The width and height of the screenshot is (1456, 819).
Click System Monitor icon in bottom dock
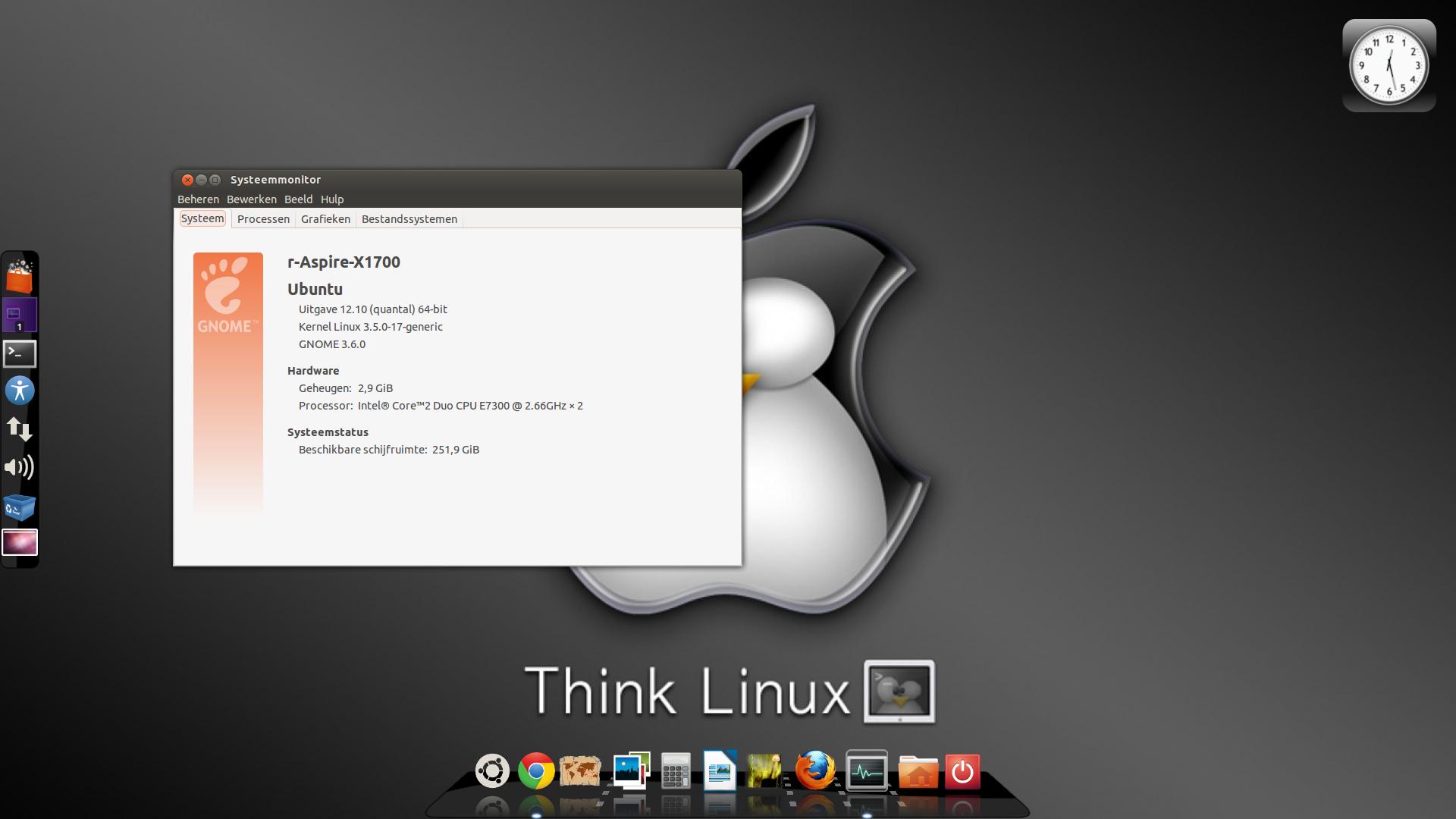point(867,770)
